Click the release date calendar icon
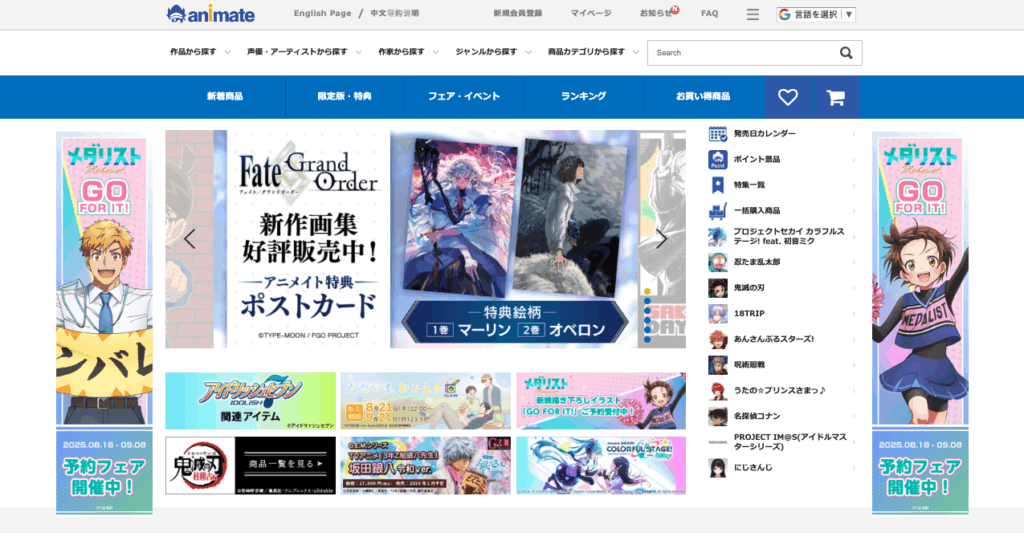This screenshot has height=541, width=1024. pos(718,134)
